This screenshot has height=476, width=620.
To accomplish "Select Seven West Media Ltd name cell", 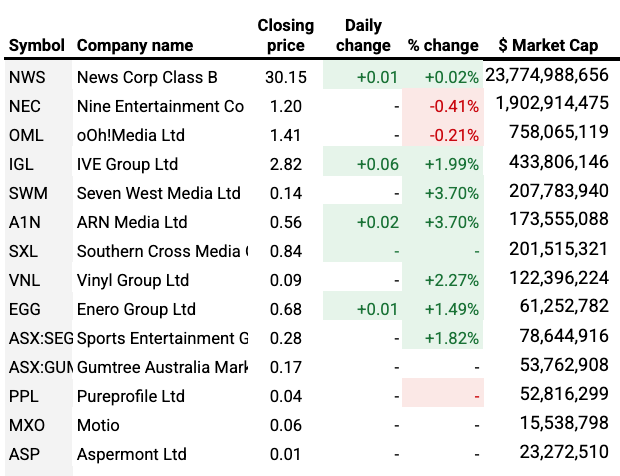I will [158, 193].
